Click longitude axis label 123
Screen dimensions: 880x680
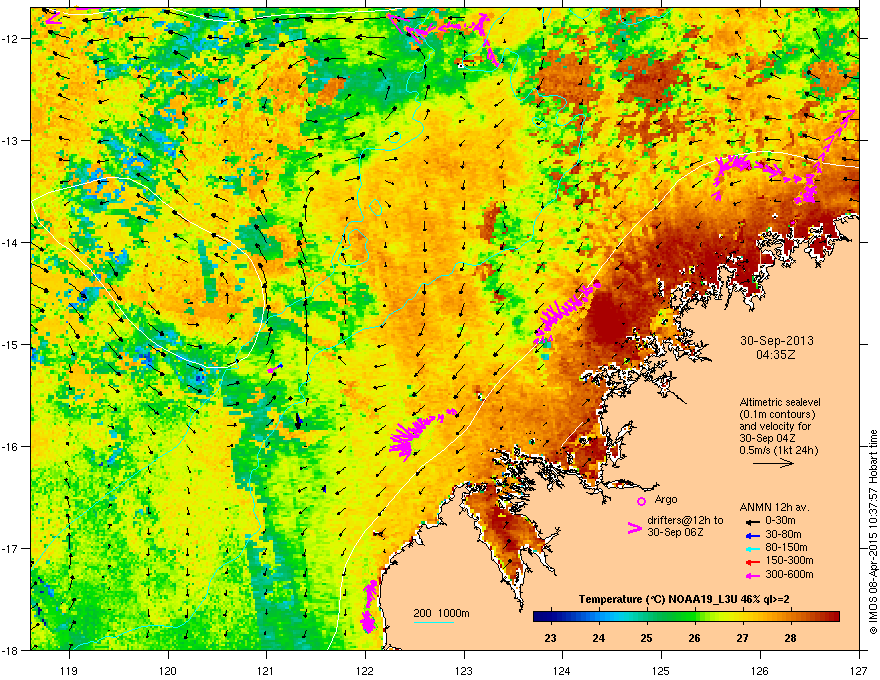(464, 670)
